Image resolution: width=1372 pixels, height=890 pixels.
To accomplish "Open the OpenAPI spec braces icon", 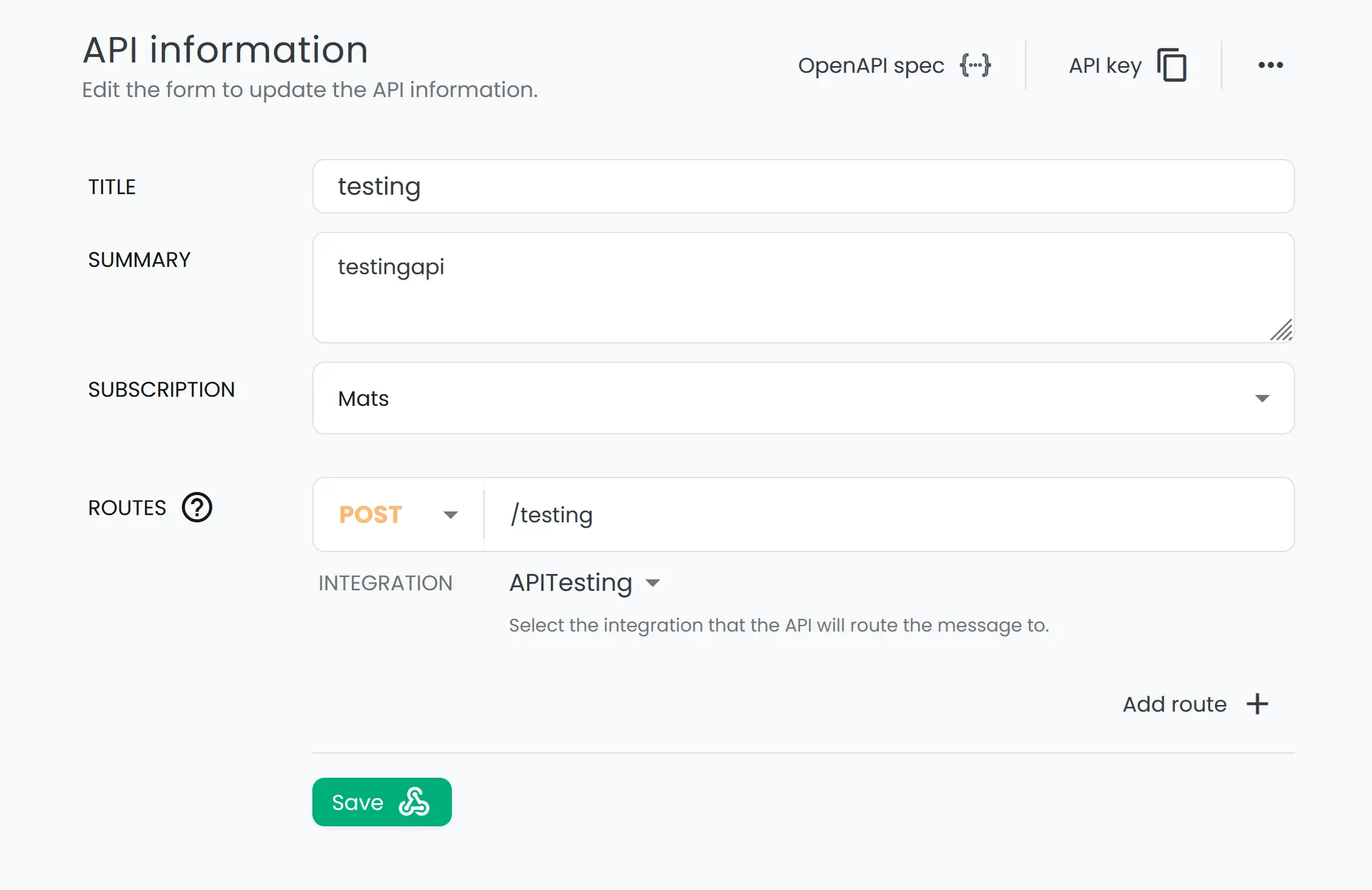I will click(x=975, y=65).
